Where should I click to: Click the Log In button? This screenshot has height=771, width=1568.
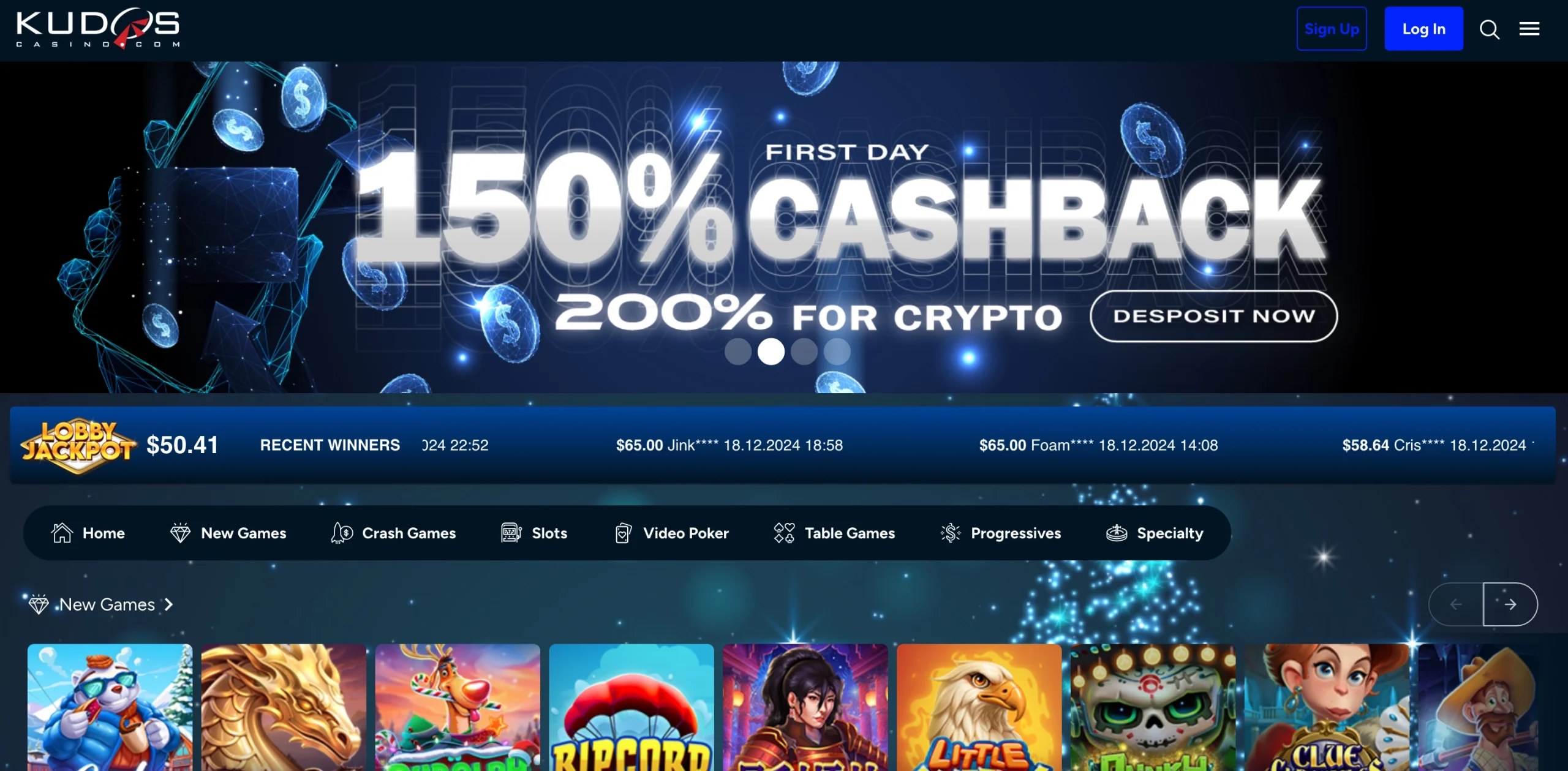pos(1423,29)
